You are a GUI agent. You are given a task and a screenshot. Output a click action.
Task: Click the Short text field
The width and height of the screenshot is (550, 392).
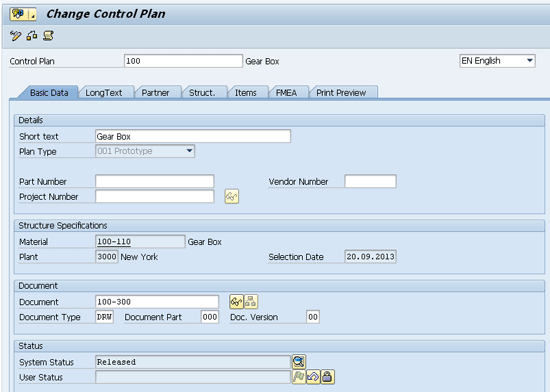(193, 136)
